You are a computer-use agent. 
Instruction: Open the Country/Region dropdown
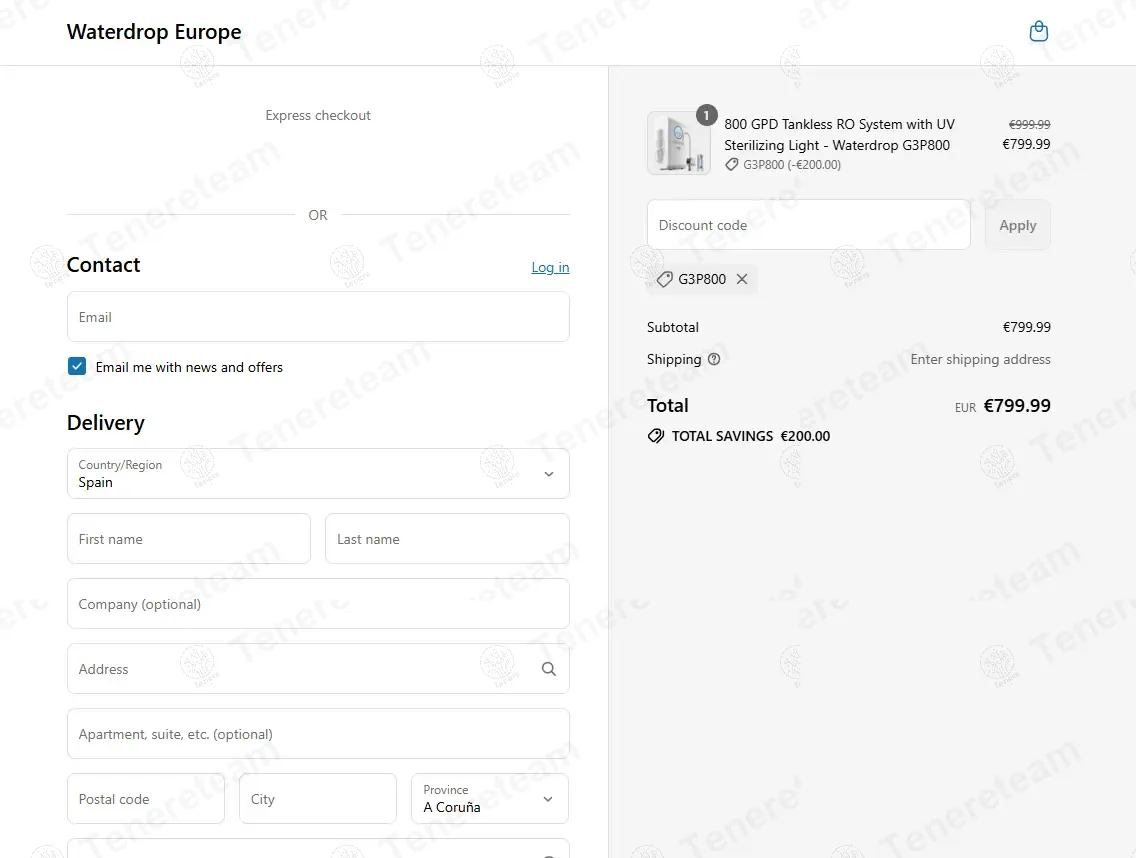pyautogui.click(x=318, y=474)
